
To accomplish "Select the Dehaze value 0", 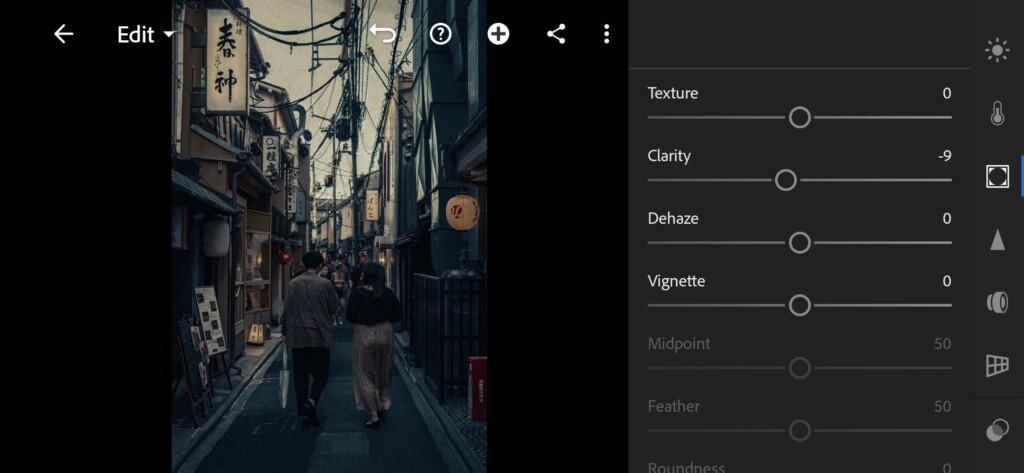I will 947,219.
